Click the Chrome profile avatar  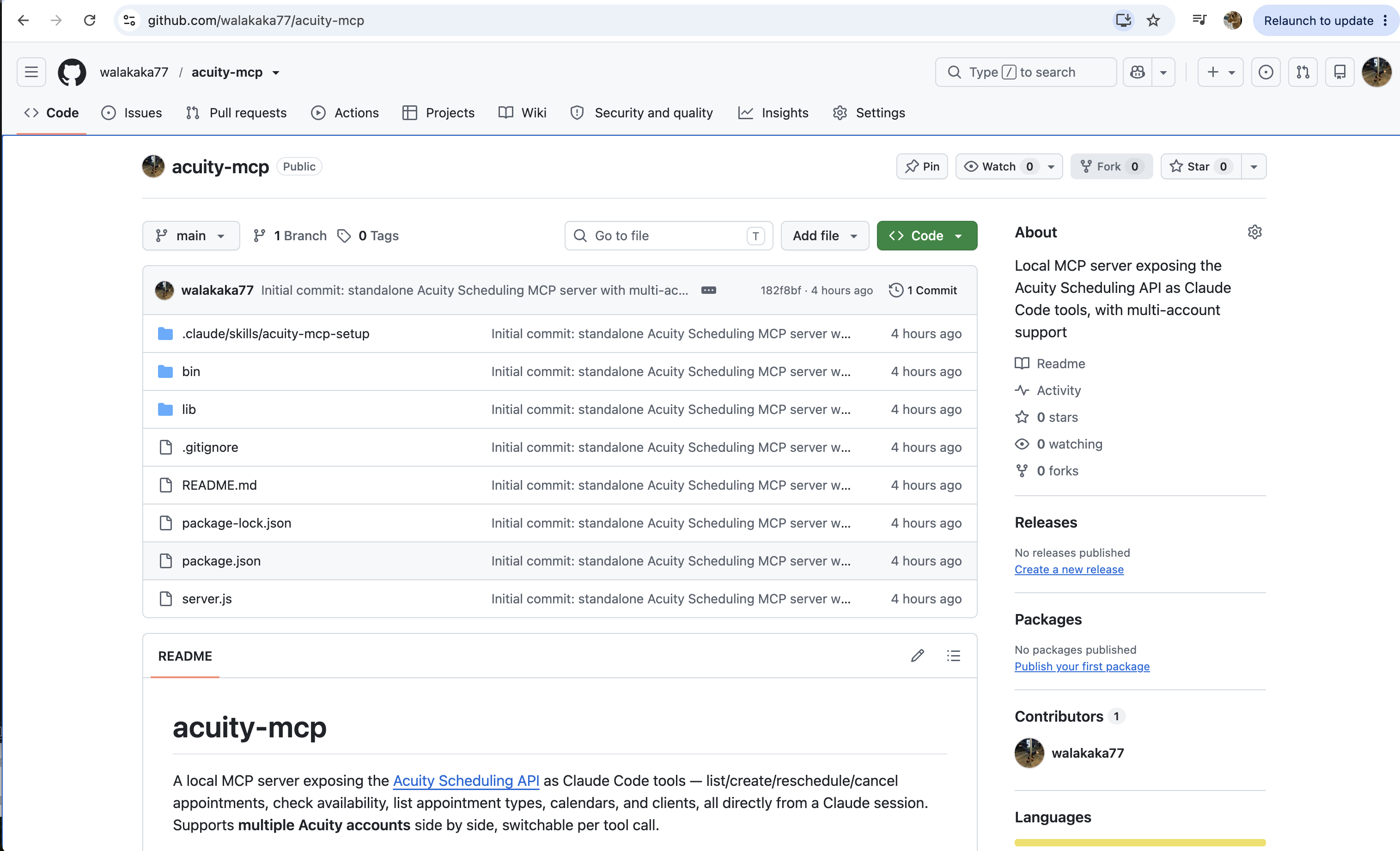click(1232, 20)
